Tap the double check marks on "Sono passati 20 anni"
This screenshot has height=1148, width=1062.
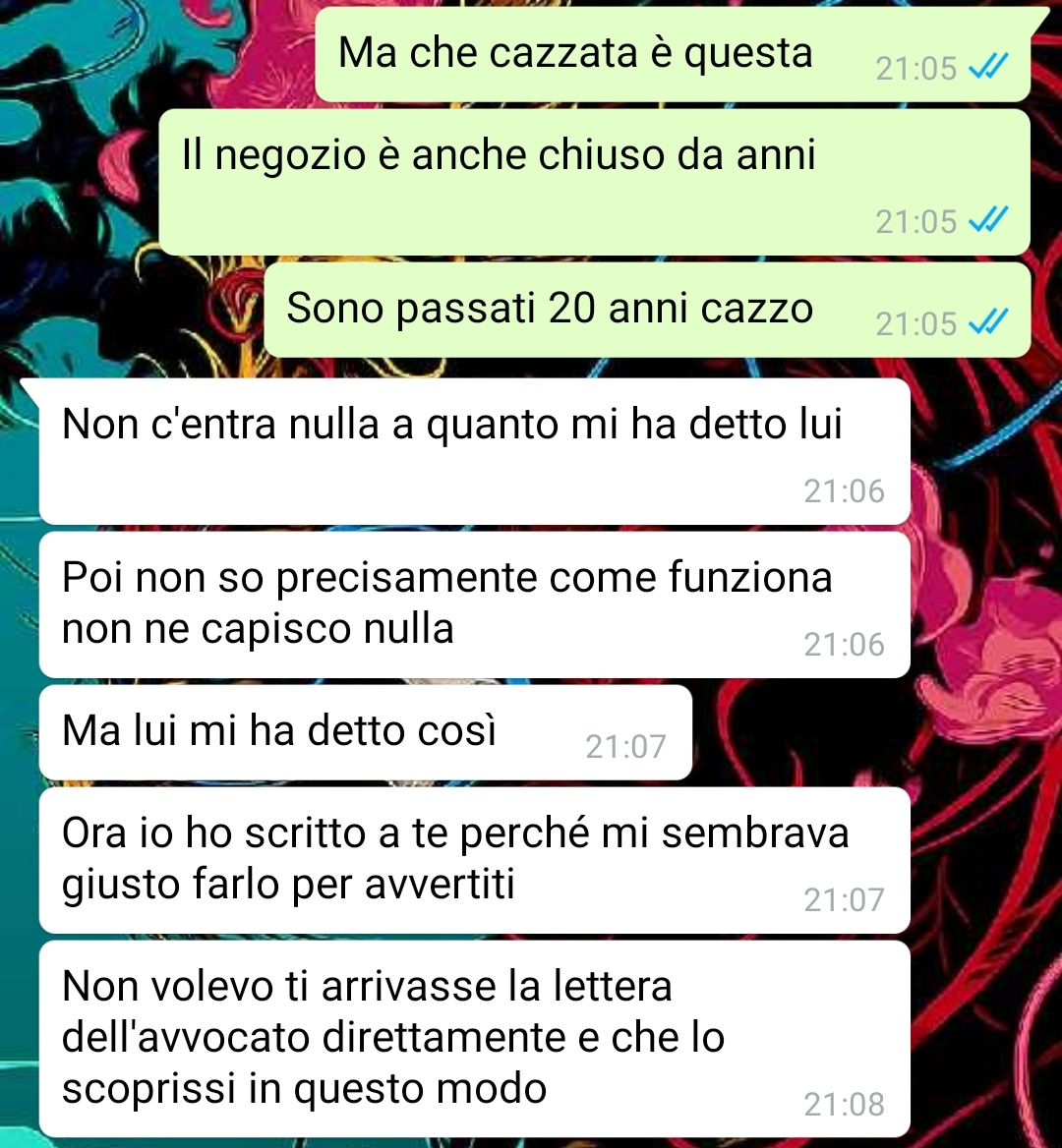coord(988,322)
